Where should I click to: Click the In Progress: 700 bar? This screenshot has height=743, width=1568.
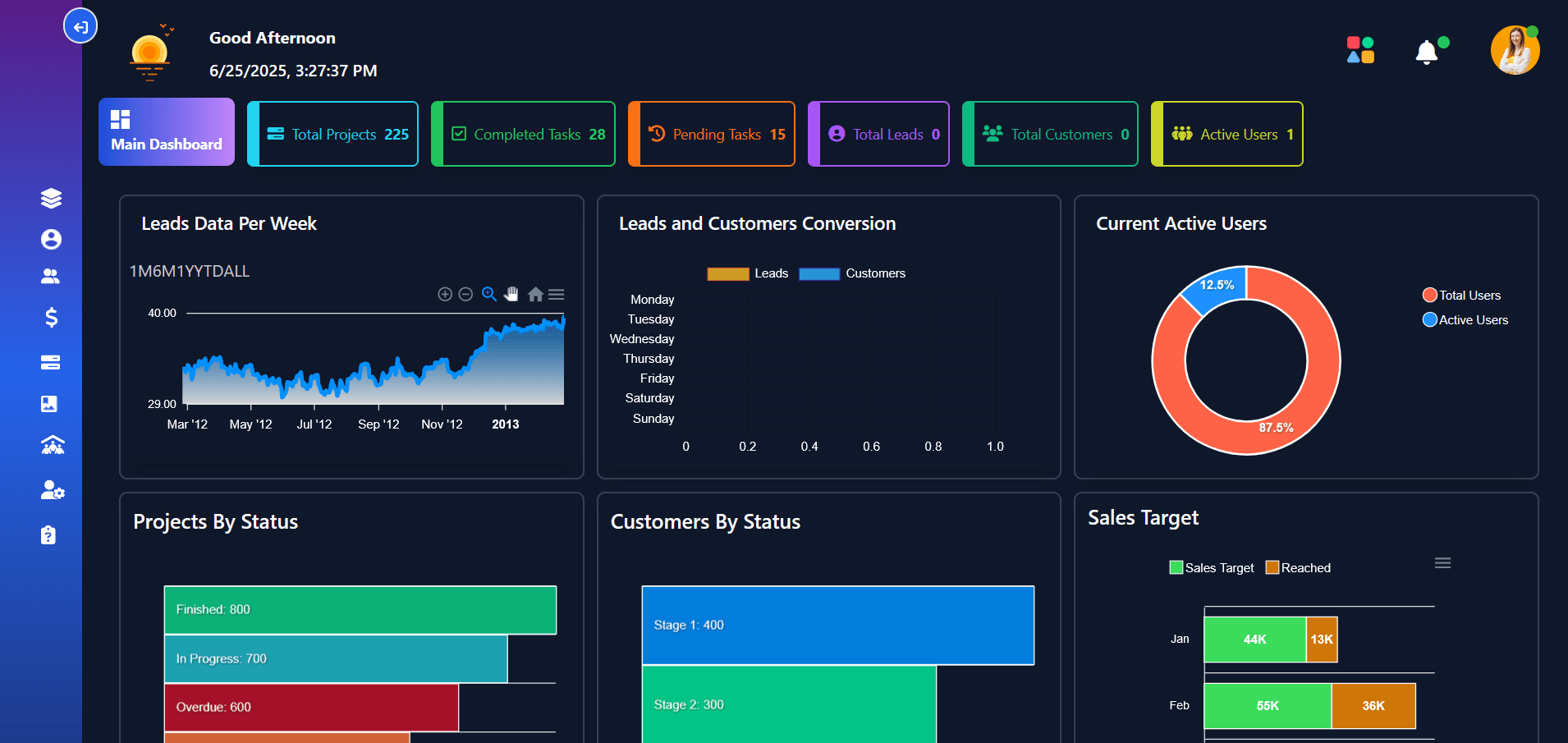(336, 658)
